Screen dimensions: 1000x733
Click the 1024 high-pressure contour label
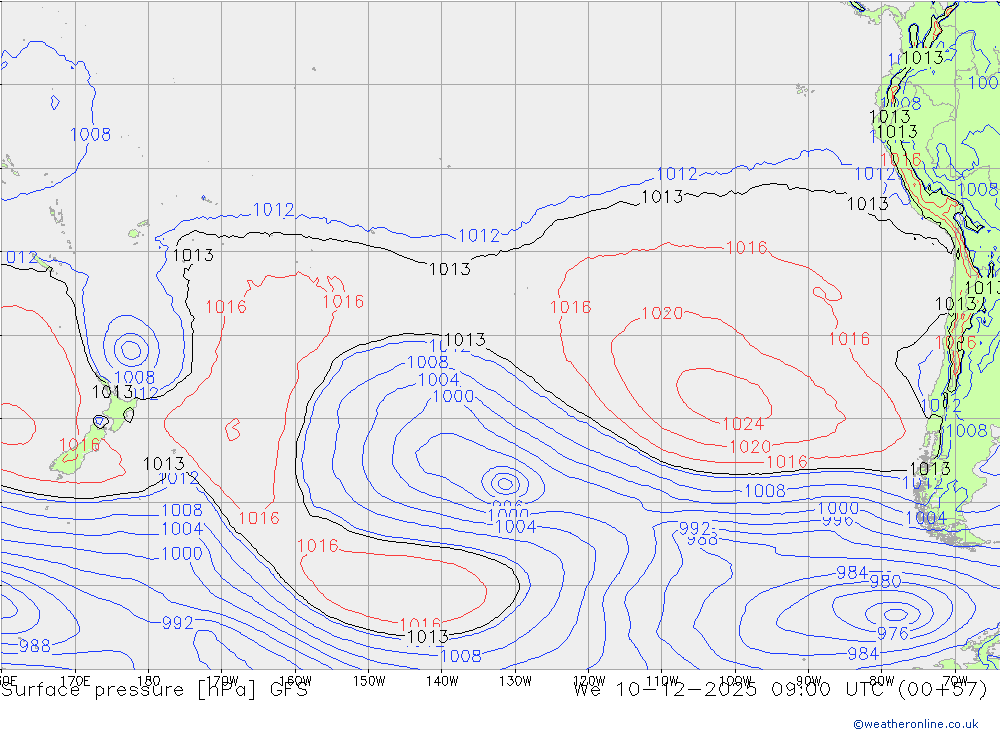tap(743, 424)
